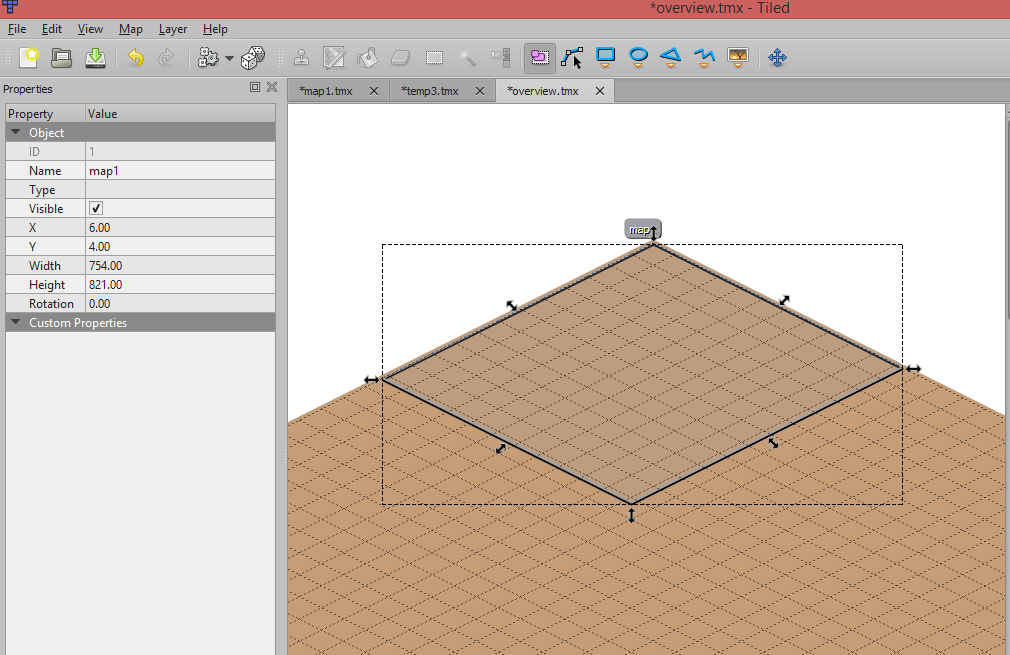
Task: Select the Eraser tool
Action: pyautogui.click(x=401, y=58)
